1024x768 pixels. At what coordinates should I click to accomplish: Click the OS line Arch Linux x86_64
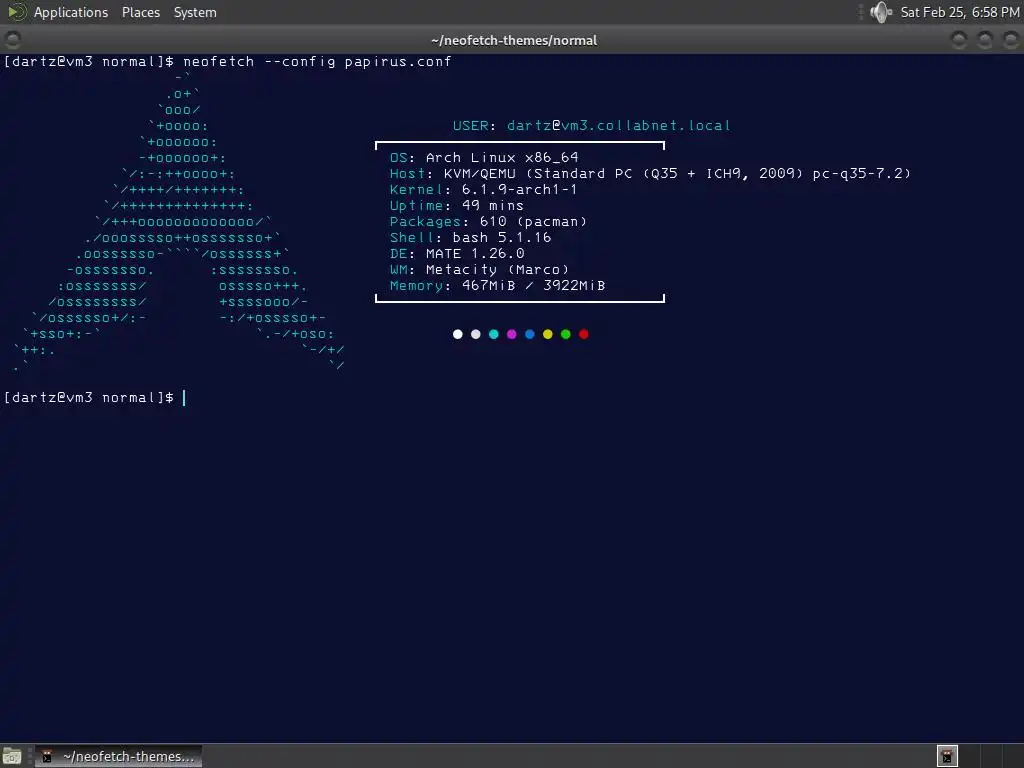point(484,157)
